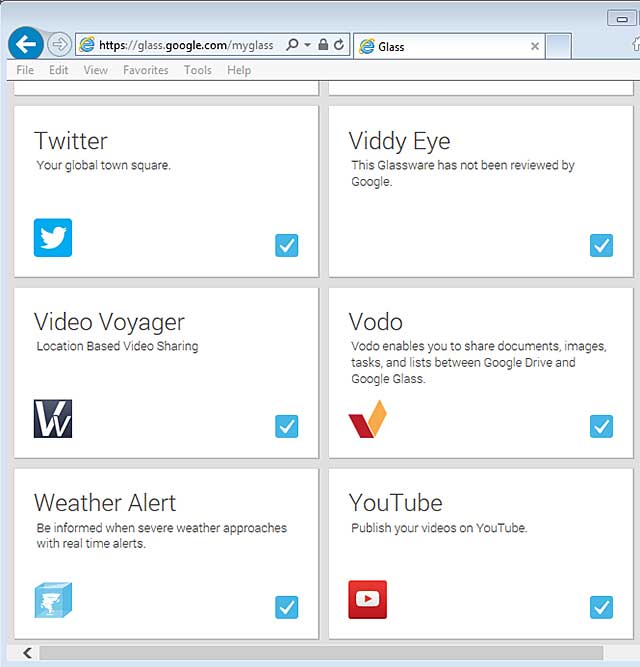This screenshot has height=667, width=640.
Task: Click the Video Voyager logo icon
Action: click(53, 419)
